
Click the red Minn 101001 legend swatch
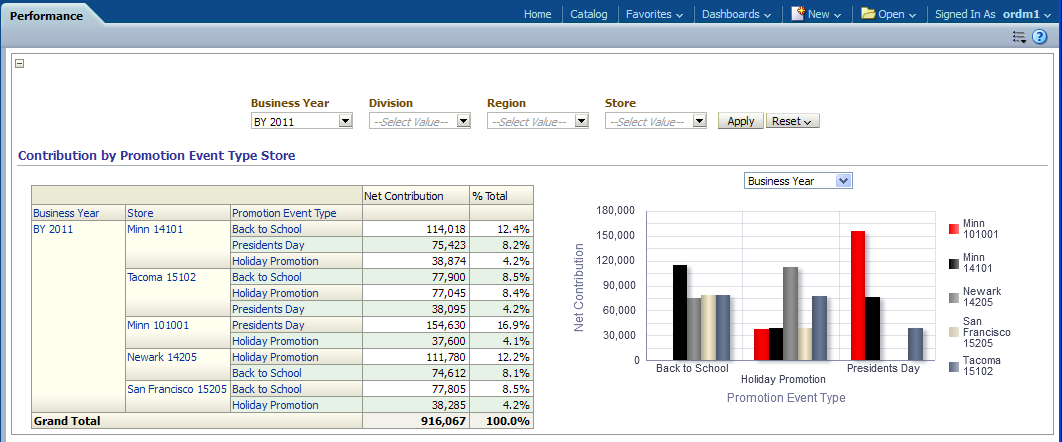pos(954,229)
